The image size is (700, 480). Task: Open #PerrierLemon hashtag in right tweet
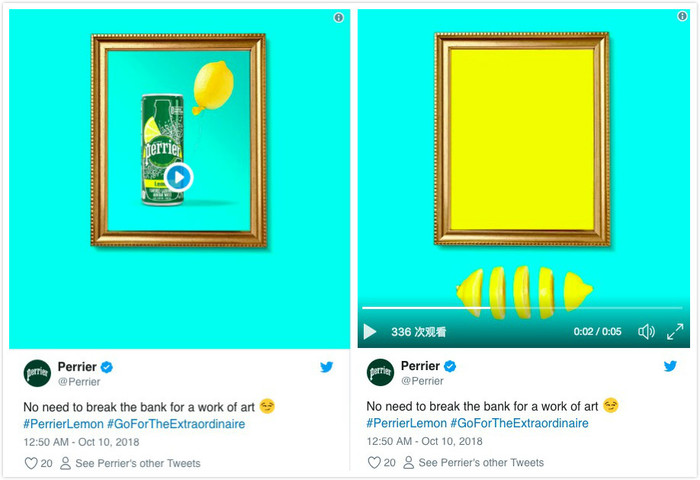(407, 423)
